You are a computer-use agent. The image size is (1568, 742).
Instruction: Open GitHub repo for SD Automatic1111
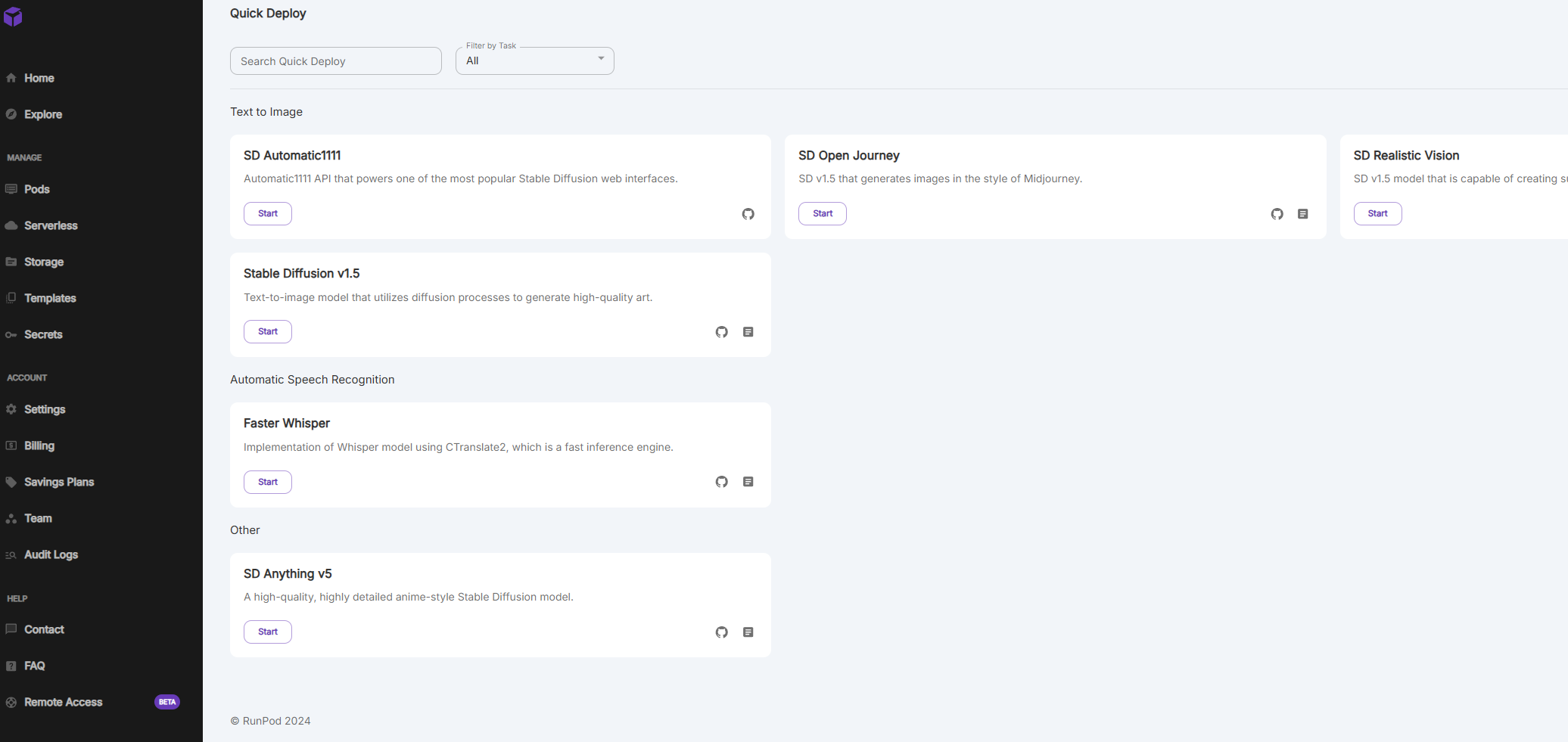tap(748, 214)
